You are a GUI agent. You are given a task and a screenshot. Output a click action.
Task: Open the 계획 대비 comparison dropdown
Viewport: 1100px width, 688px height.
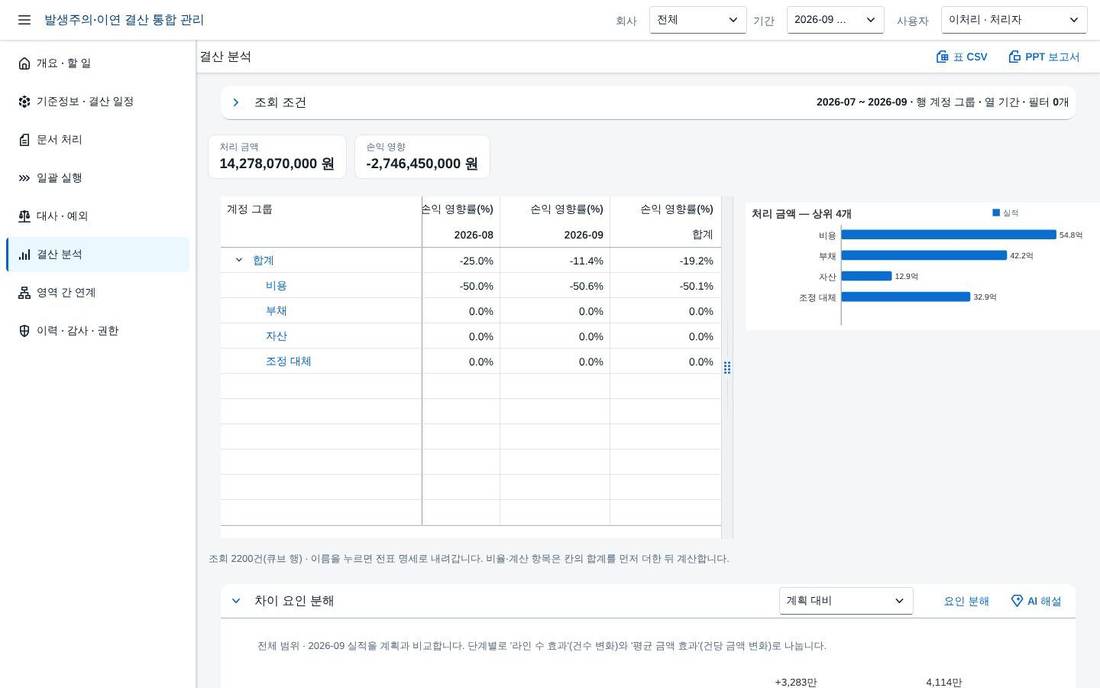pyautogui.click(x=845, y=601)
